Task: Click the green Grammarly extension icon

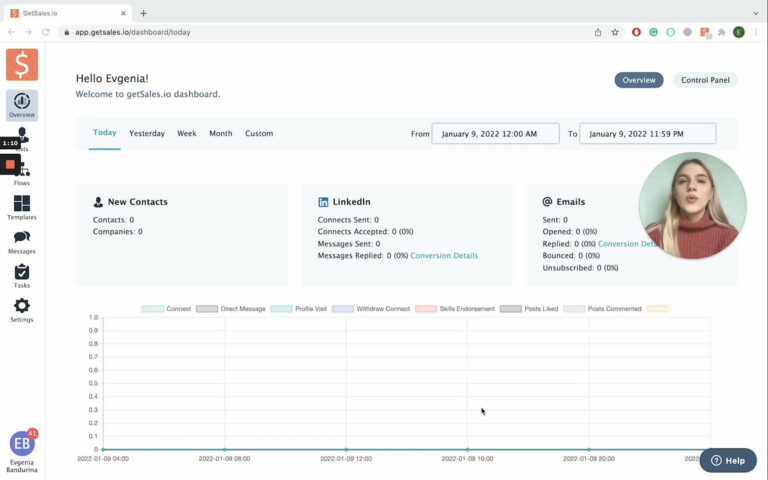Action: (x=653, y=32)
